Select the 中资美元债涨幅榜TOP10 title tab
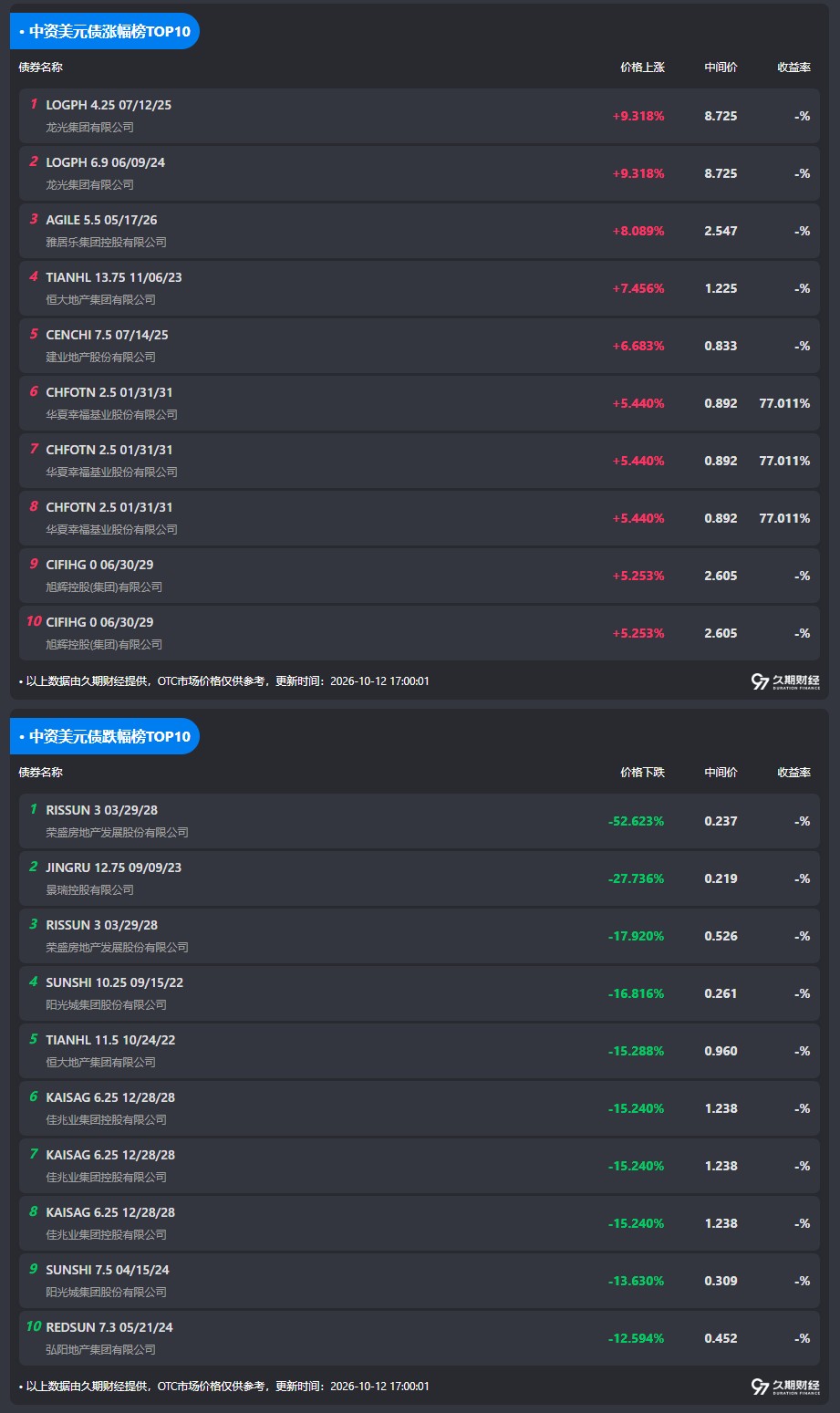Screen dimensions: 840x1413 point(105,31)
